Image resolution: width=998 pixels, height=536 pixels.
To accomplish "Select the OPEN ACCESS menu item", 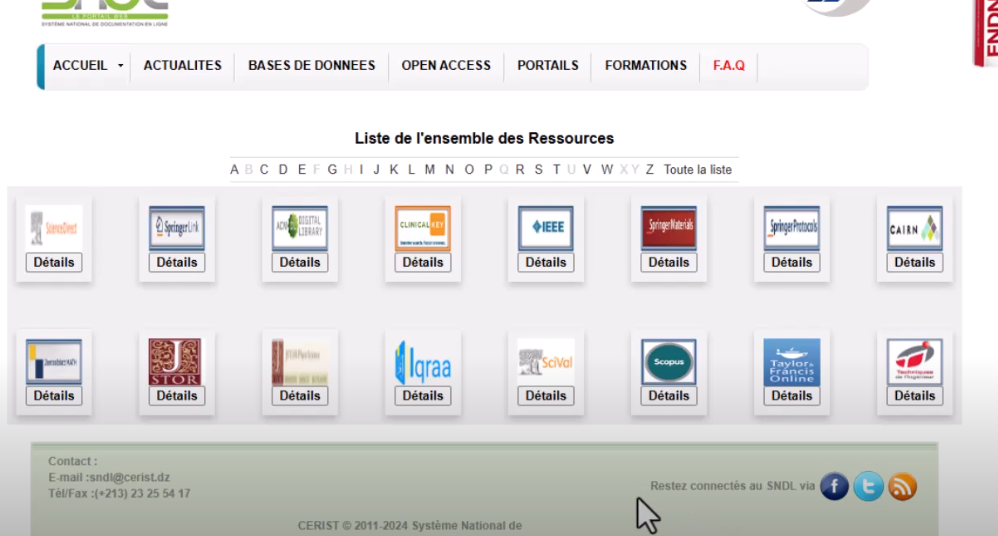I will click(446, 66).
